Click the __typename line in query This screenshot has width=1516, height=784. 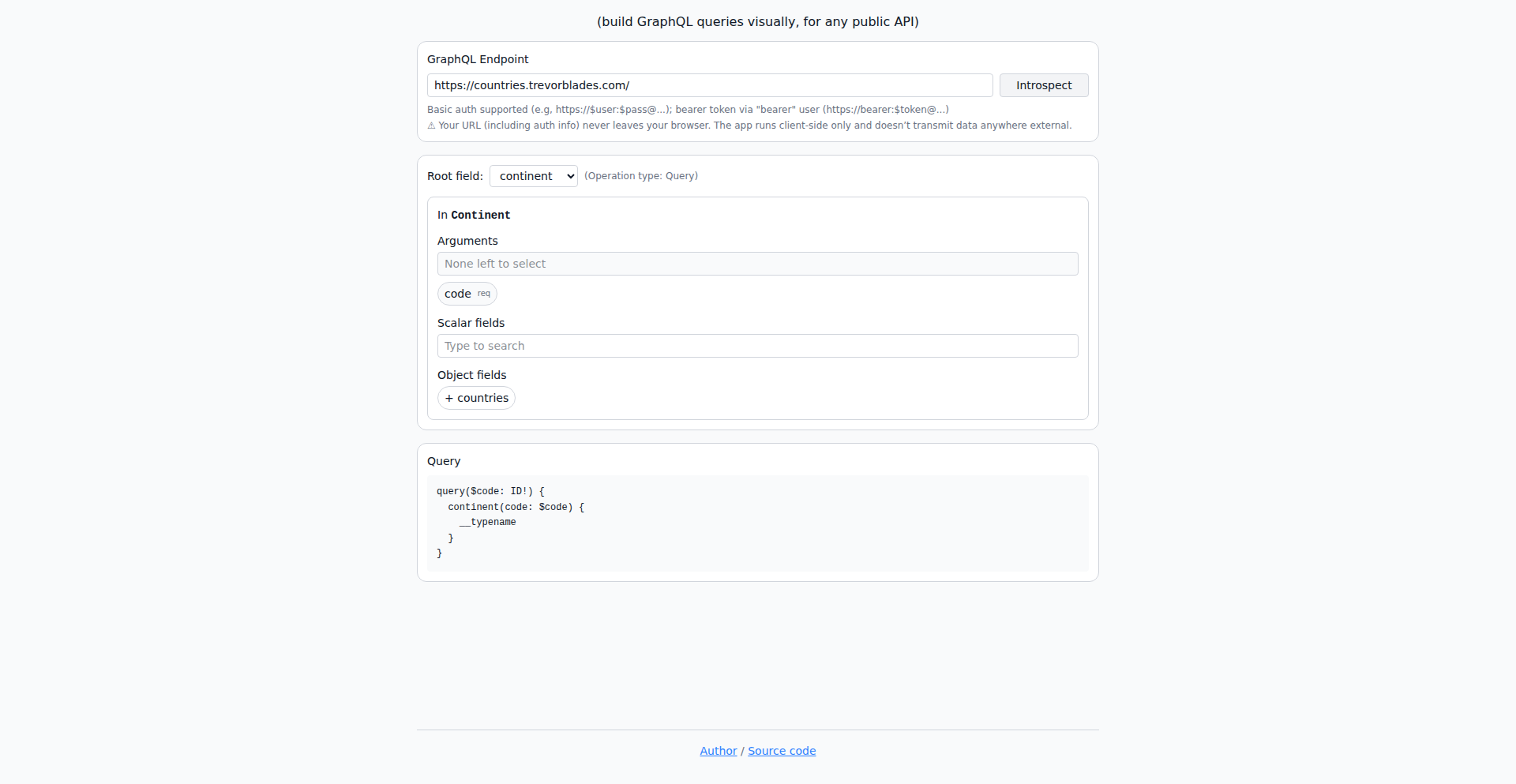point(490,523)
